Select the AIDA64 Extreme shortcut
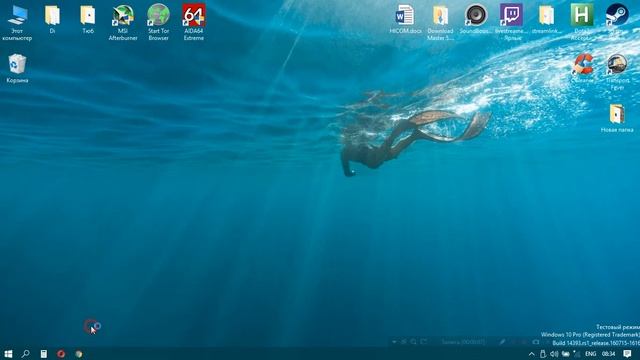640x360 pixels. 193,23
